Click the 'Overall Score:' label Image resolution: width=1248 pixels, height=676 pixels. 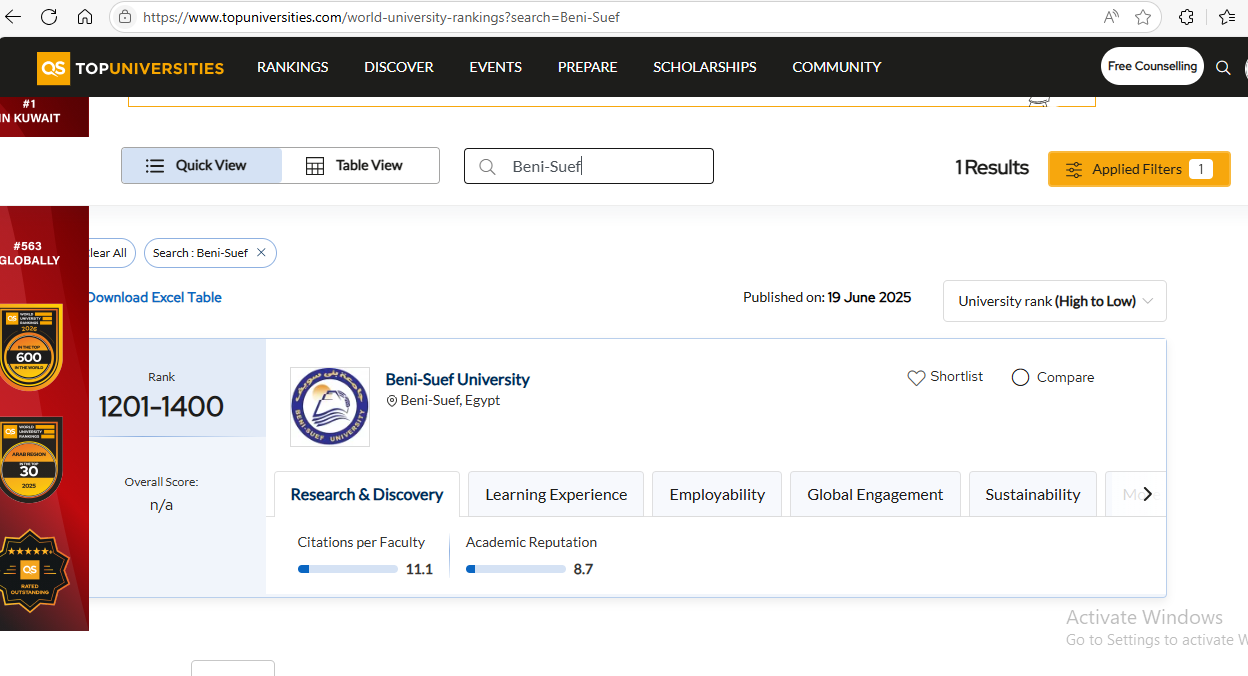(161, 482)
